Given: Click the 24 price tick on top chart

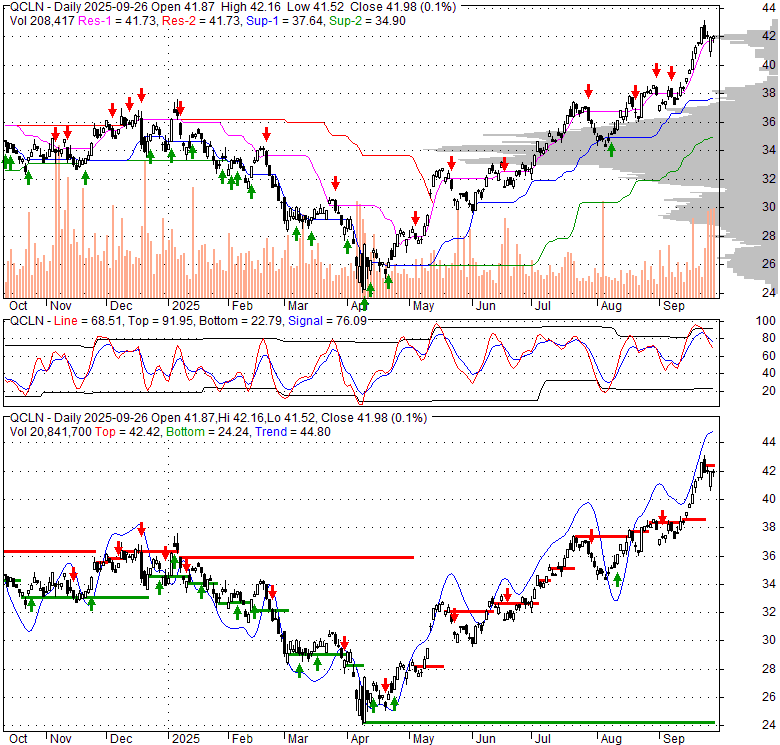Looking at the screenshot, I should (x=768, y=292).
